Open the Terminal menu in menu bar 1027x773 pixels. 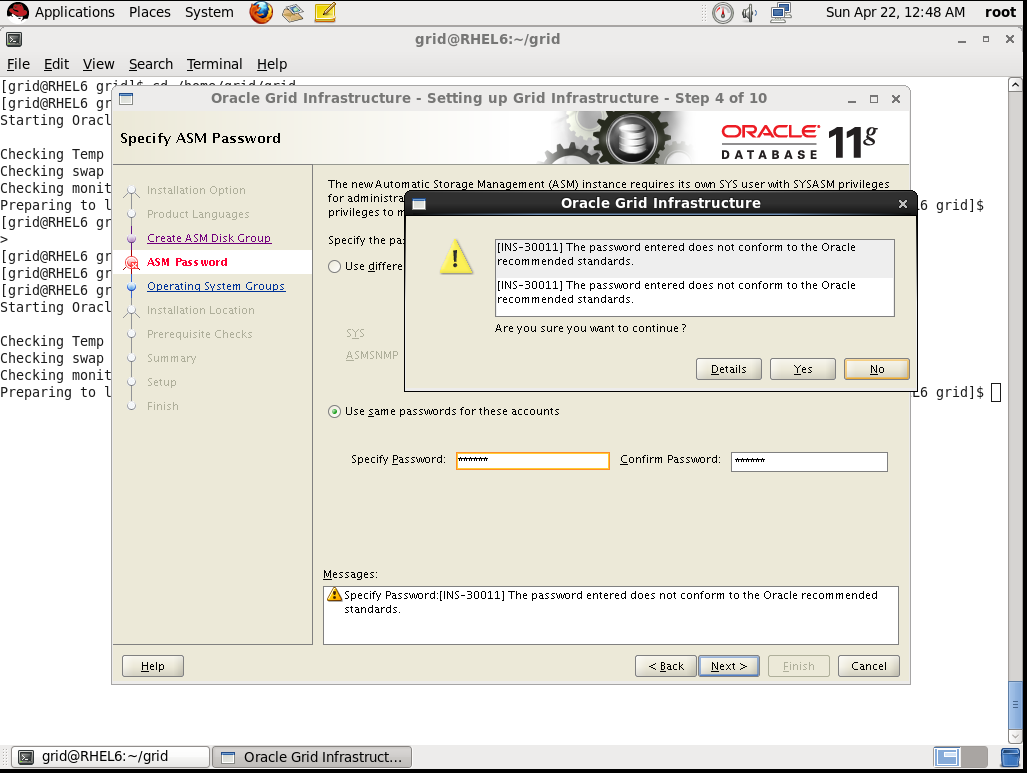click(x=214, y=64)
